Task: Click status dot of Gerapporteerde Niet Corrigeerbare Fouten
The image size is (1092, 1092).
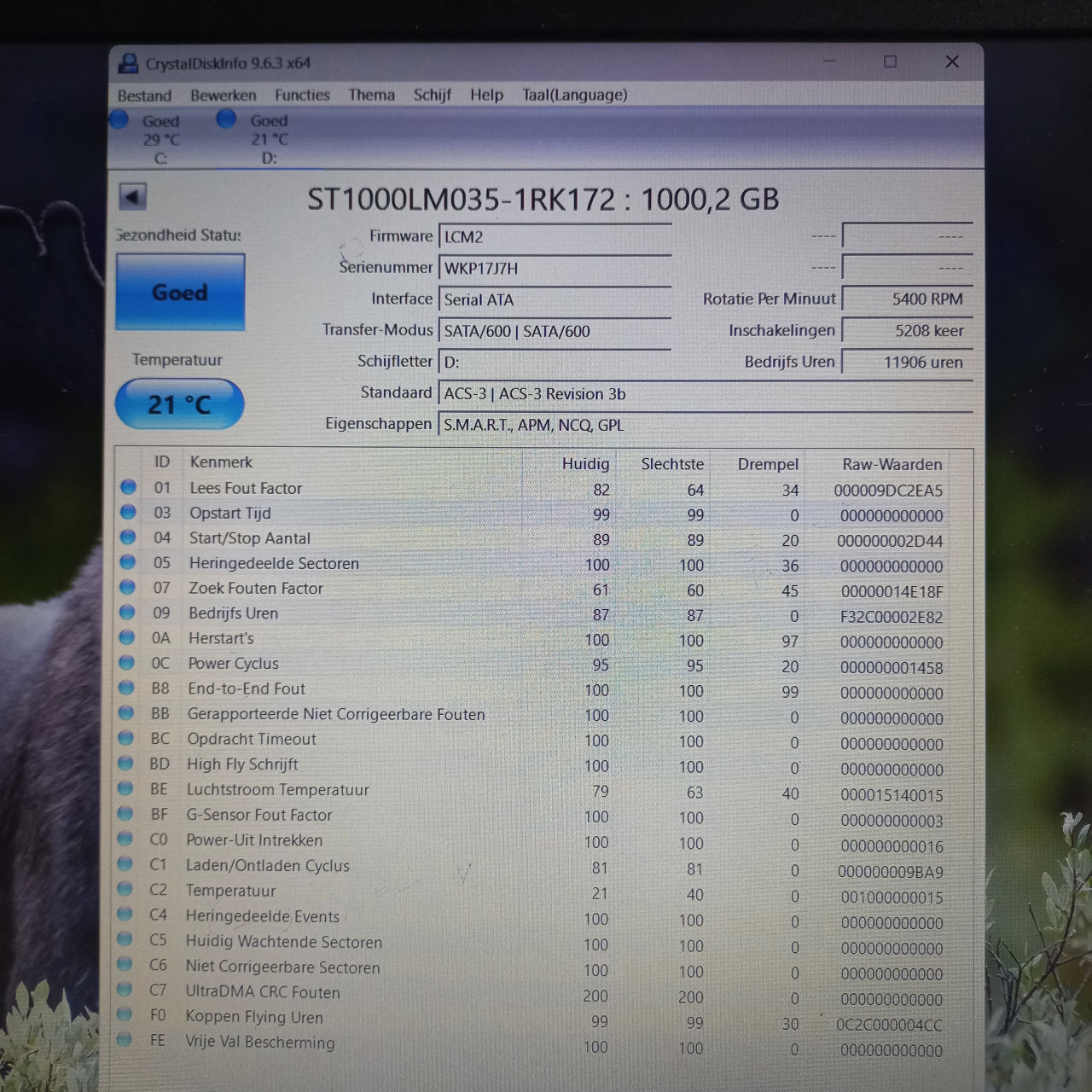Action: 126,713
